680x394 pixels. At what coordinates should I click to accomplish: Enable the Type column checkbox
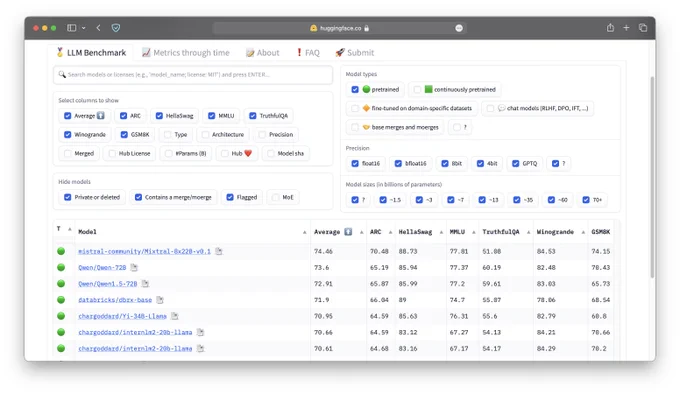click(x=167, y=134)
